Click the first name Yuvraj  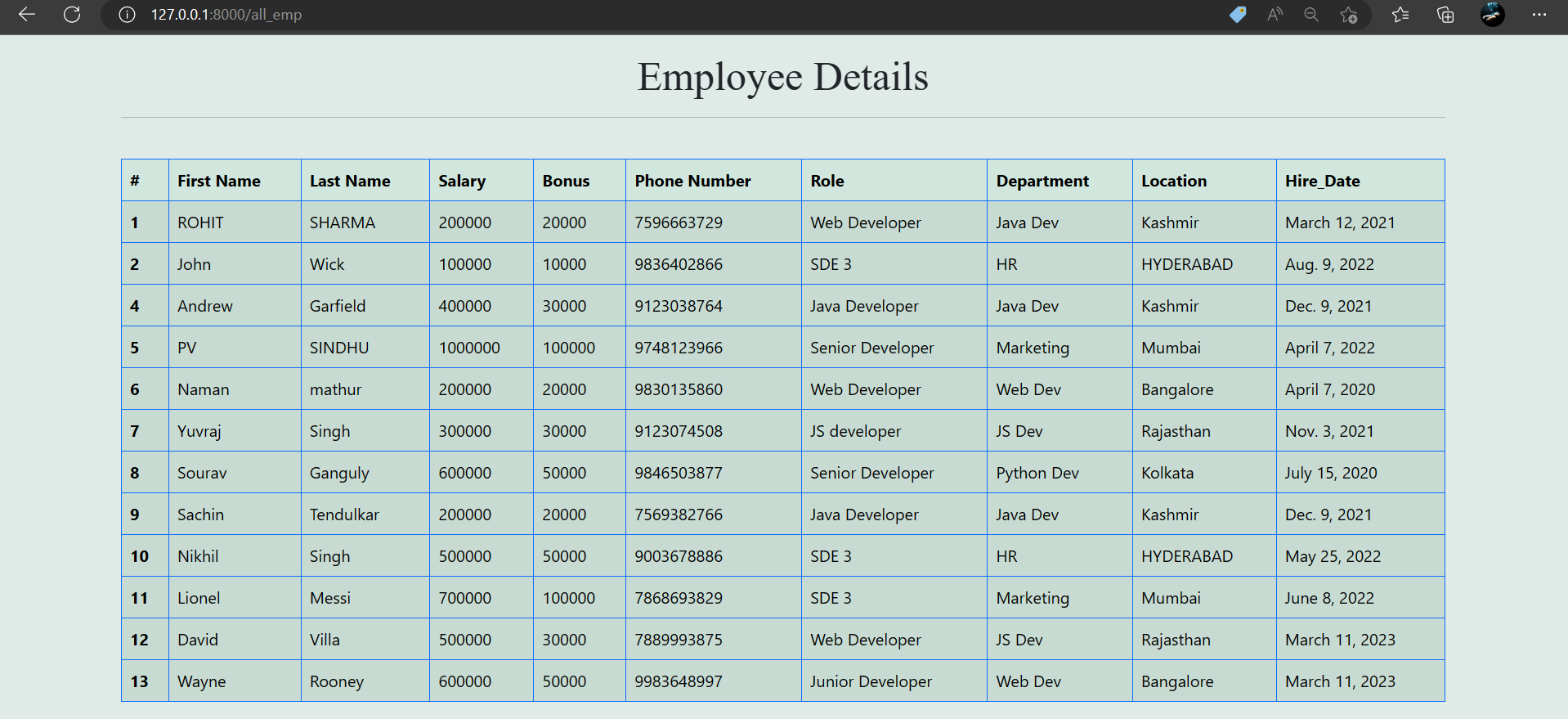pos(199,431)
